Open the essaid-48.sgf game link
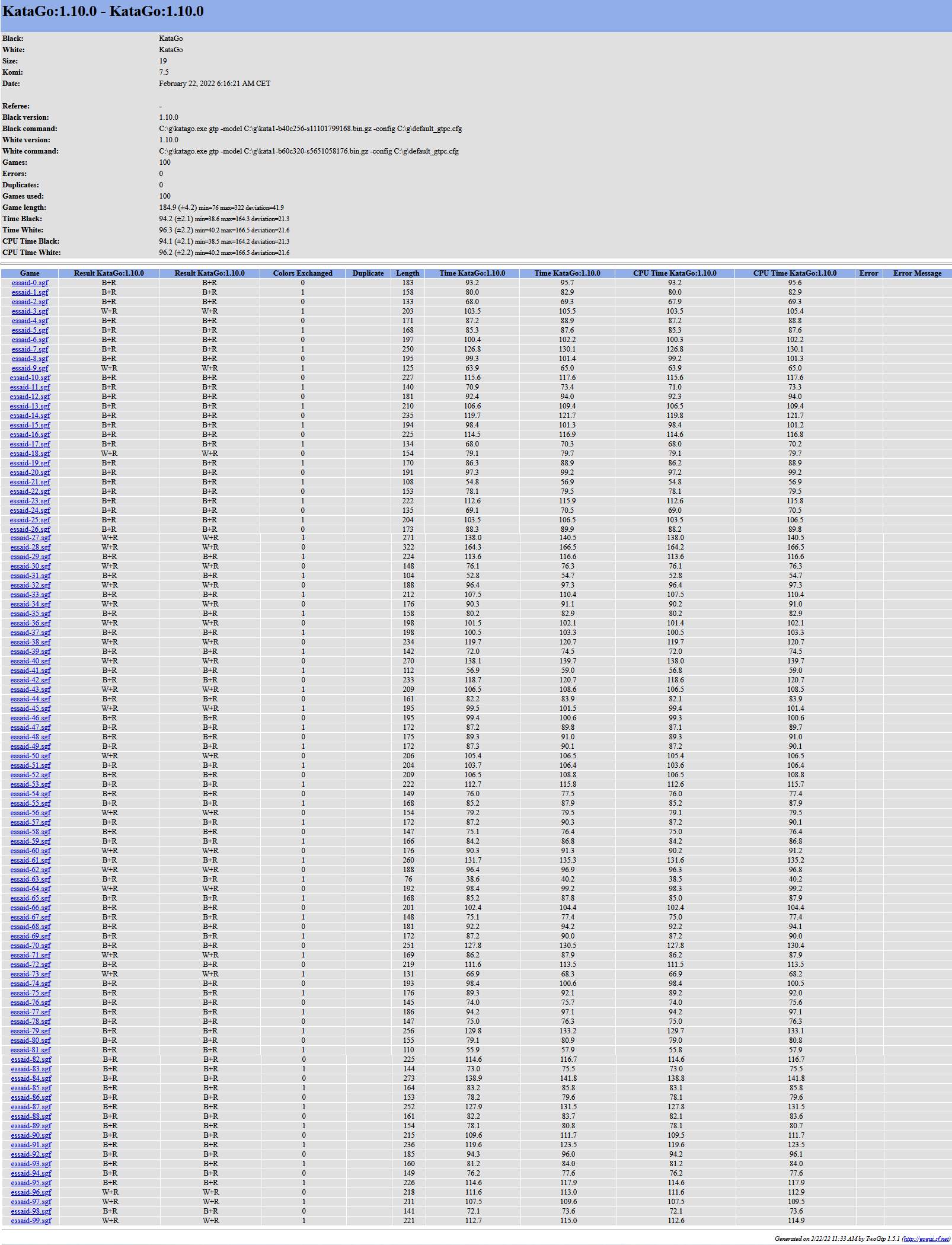 [x=30, y=737]
